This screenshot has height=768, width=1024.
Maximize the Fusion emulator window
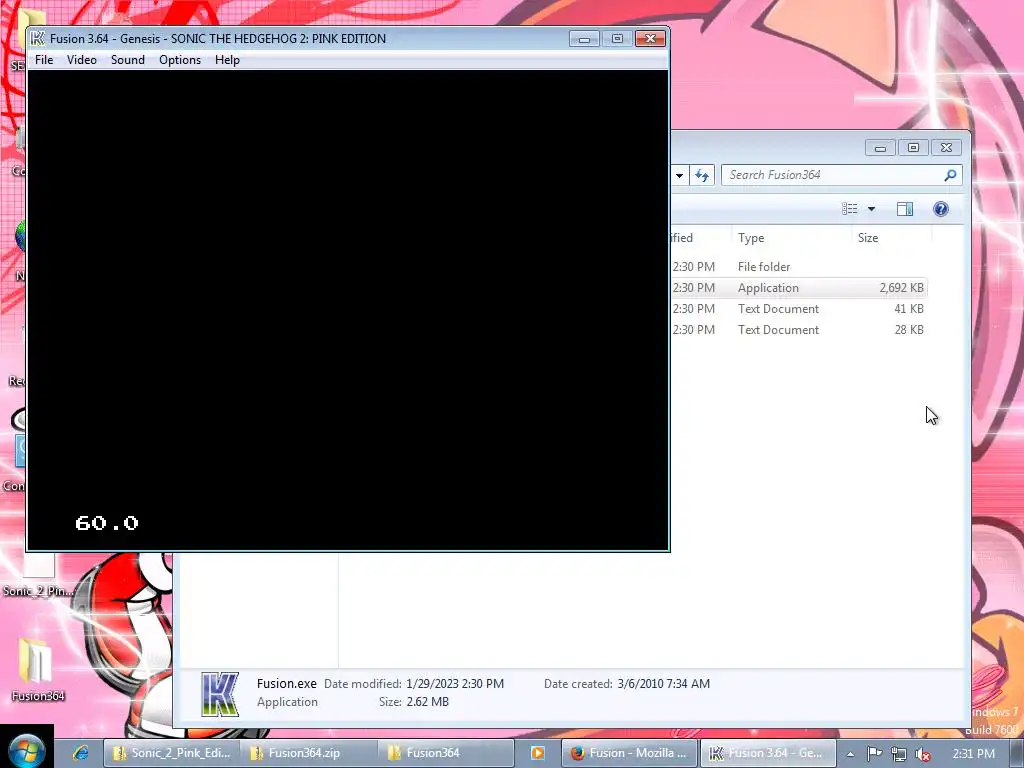point(617,39)
